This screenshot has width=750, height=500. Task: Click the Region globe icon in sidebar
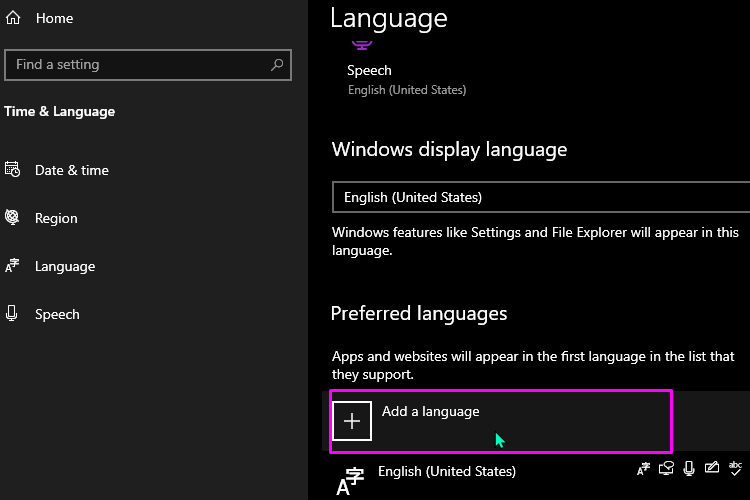tap(12, 217)
